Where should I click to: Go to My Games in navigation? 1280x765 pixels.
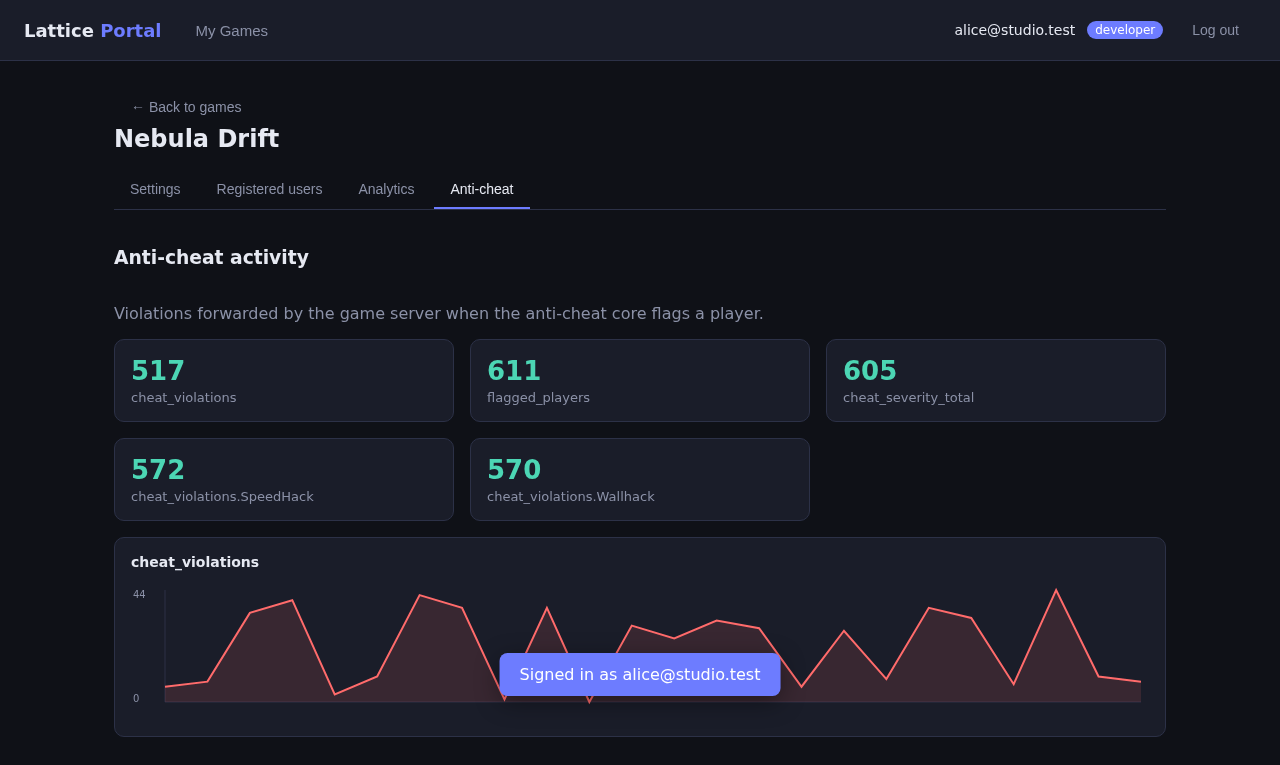tap(231, 30)
